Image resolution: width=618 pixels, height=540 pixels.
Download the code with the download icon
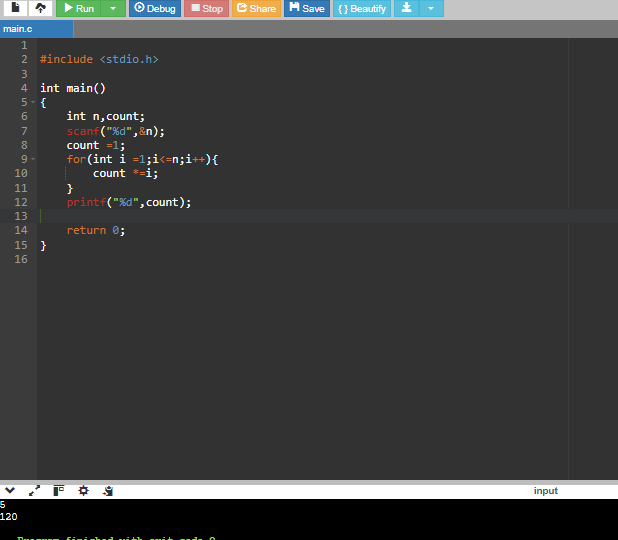tap(406, 8)
